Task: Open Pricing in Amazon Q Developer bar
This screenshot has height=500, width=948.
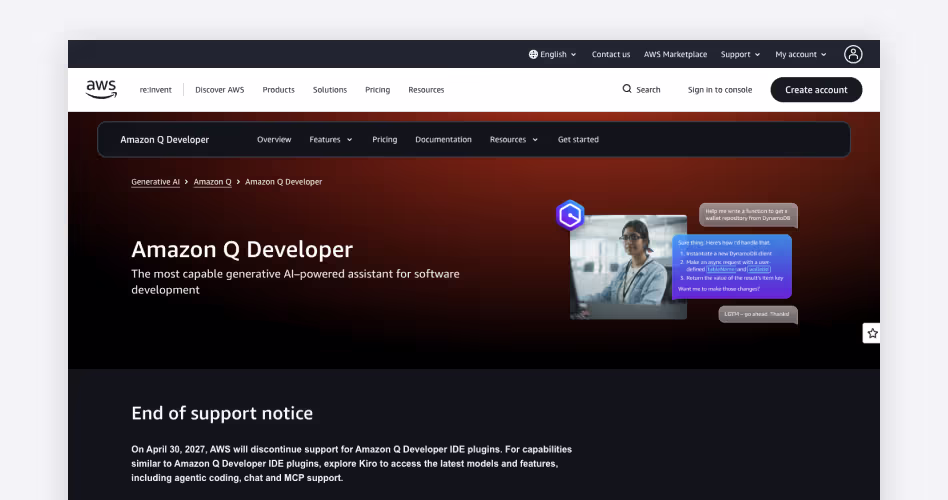Action: click(385, 140)
